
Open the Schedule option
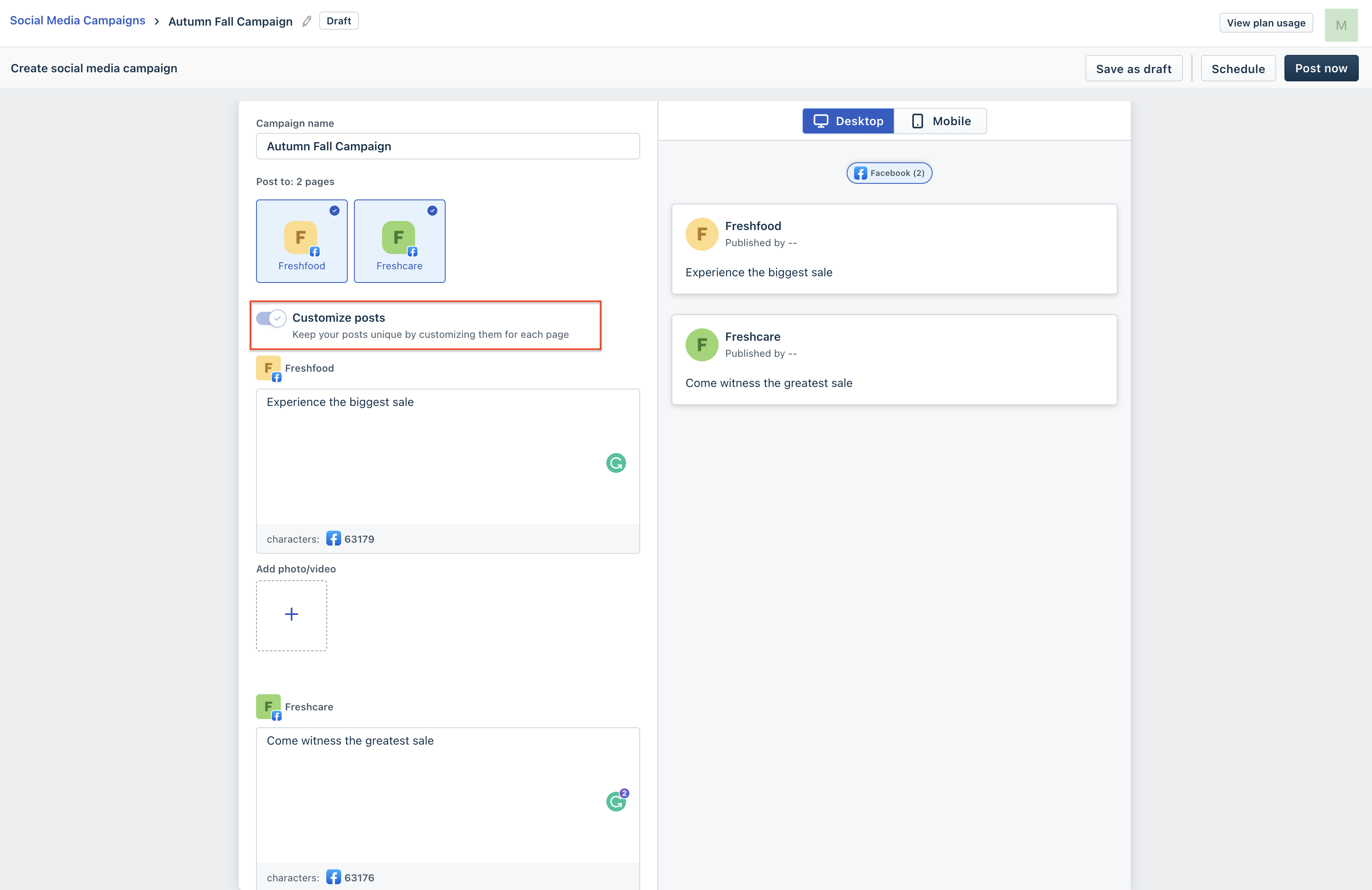pyautogui.click(x=1238, y=69)
